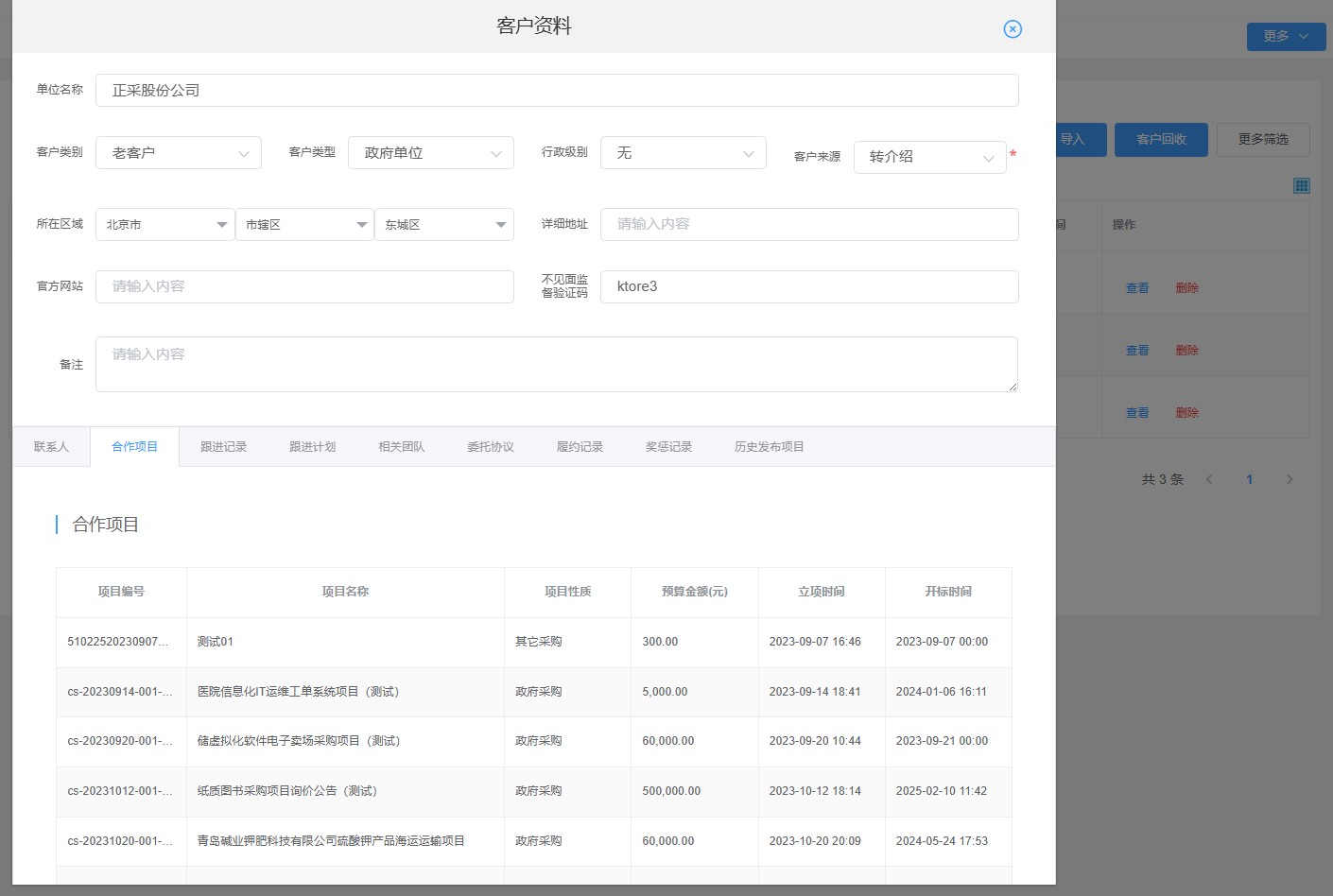Click project number cs-20231012-001-…
The image size is (1333, 896).
[120, 791]
